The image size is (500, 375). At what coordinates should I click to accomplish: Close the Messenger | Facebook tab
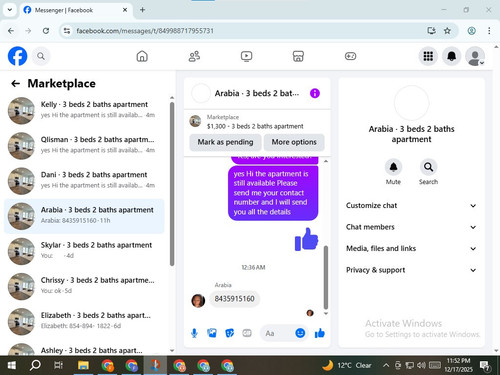pyautogui.click(x=125, y=10)
